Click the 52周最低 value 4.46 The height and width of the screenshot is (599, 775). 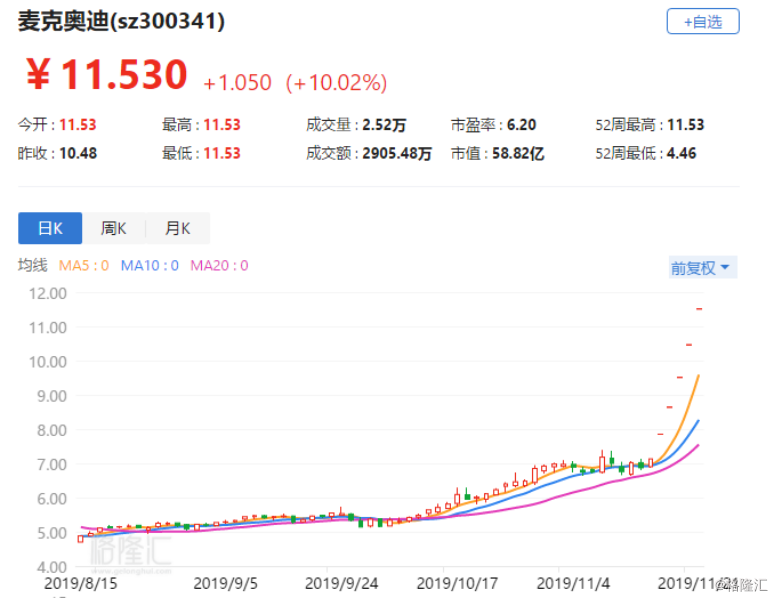pyautogui.click(x=682, y=153)
